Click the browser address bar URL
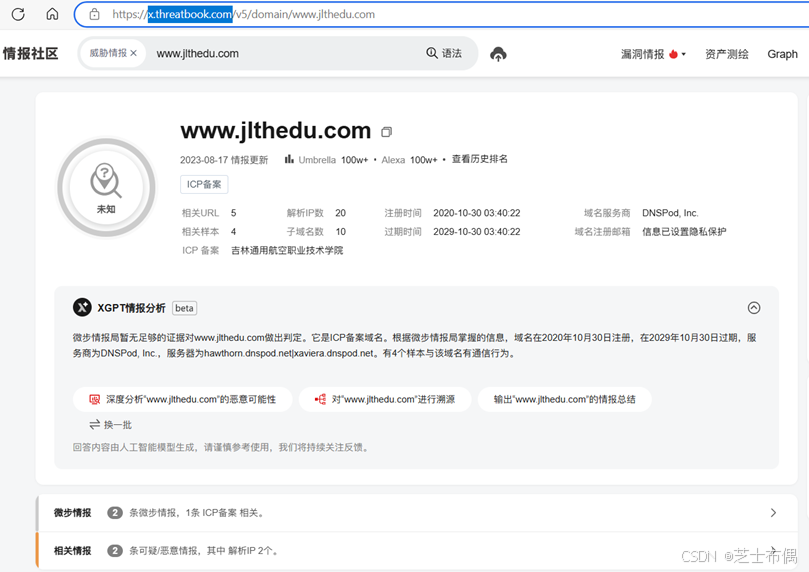Screen dimensions: 809x572 [244, 14]
